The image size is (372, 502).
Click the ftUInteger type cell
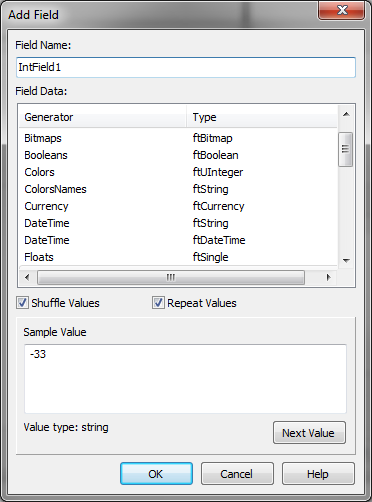click(x=218, y=172)
